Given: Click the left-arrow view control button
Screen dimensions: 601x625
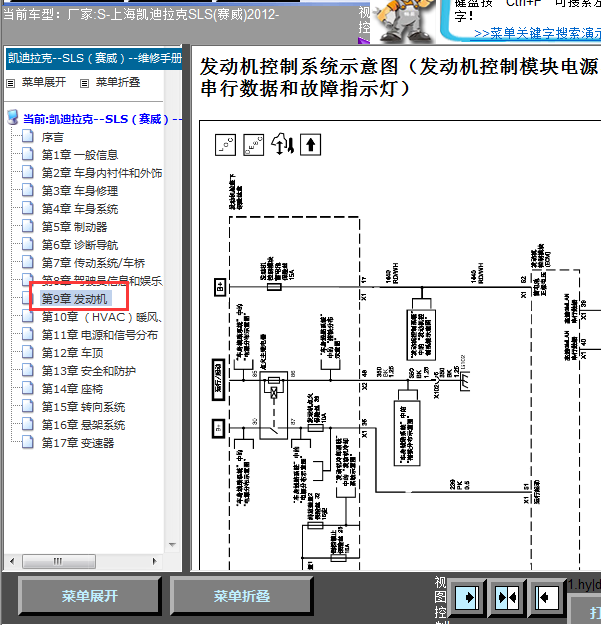Looking at the screenshot, I should click(x=547, y=597).
